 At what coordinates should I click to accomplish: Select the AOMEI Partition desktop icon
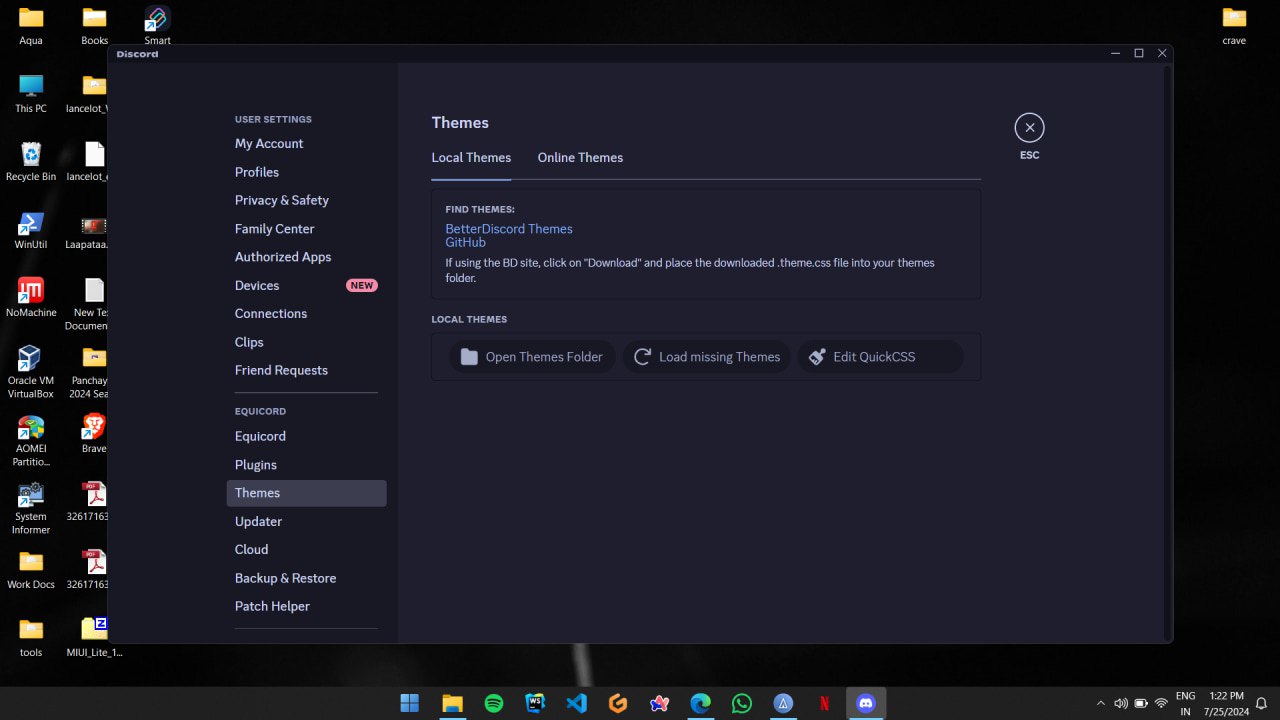click(31, 441)
